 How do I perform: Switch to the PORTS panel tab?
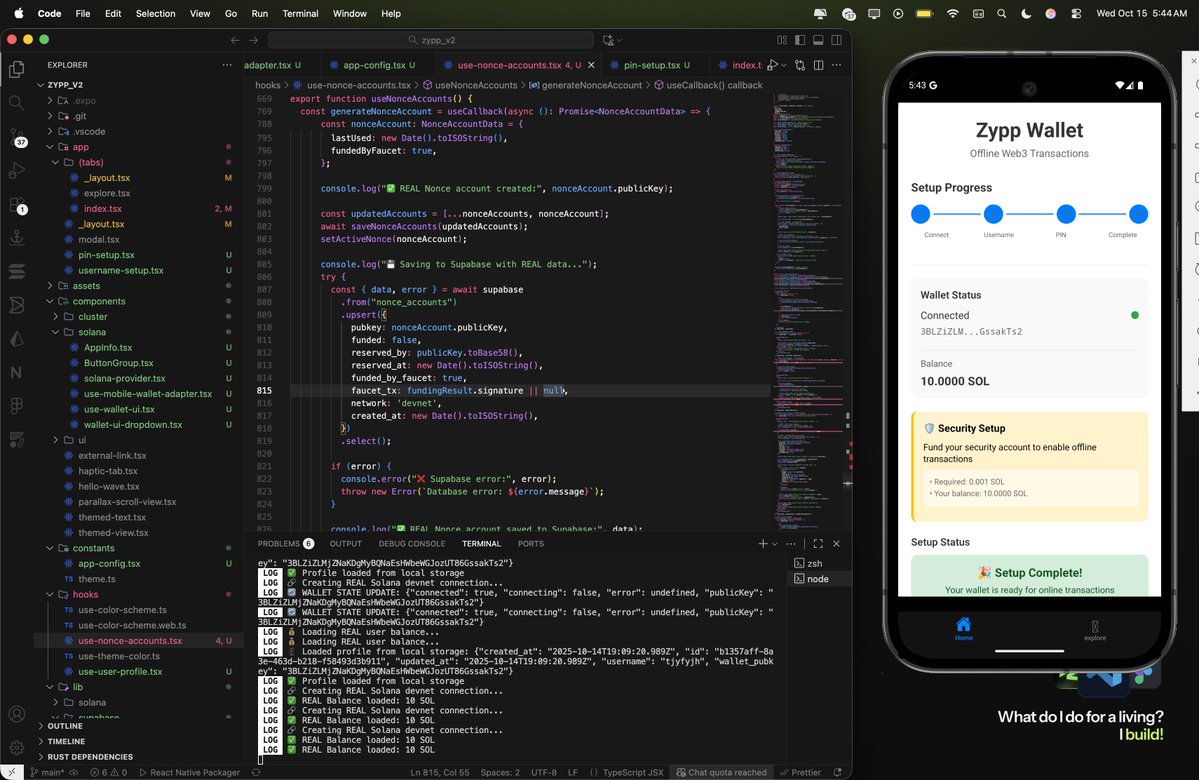[x=530, y=544]
